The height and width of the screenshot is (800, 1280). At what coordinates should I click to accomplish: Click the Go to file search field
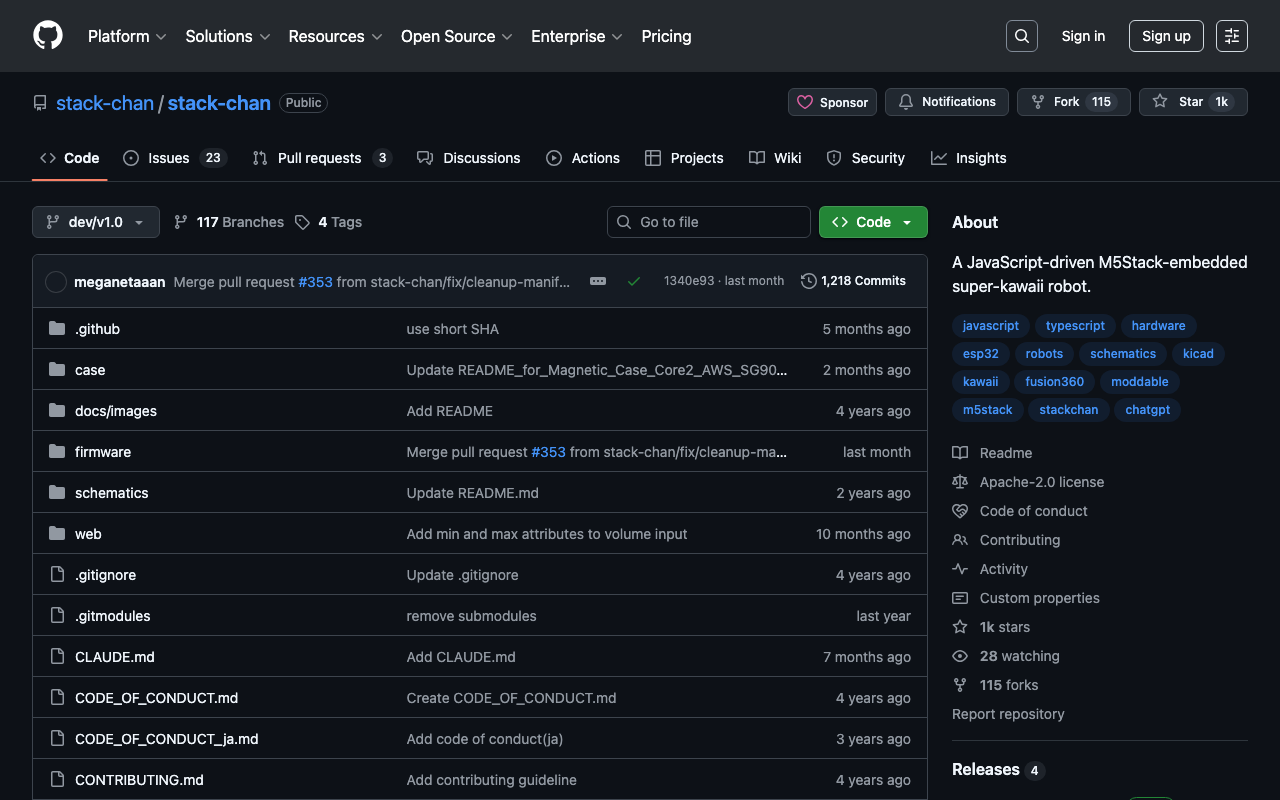(708, 222)
